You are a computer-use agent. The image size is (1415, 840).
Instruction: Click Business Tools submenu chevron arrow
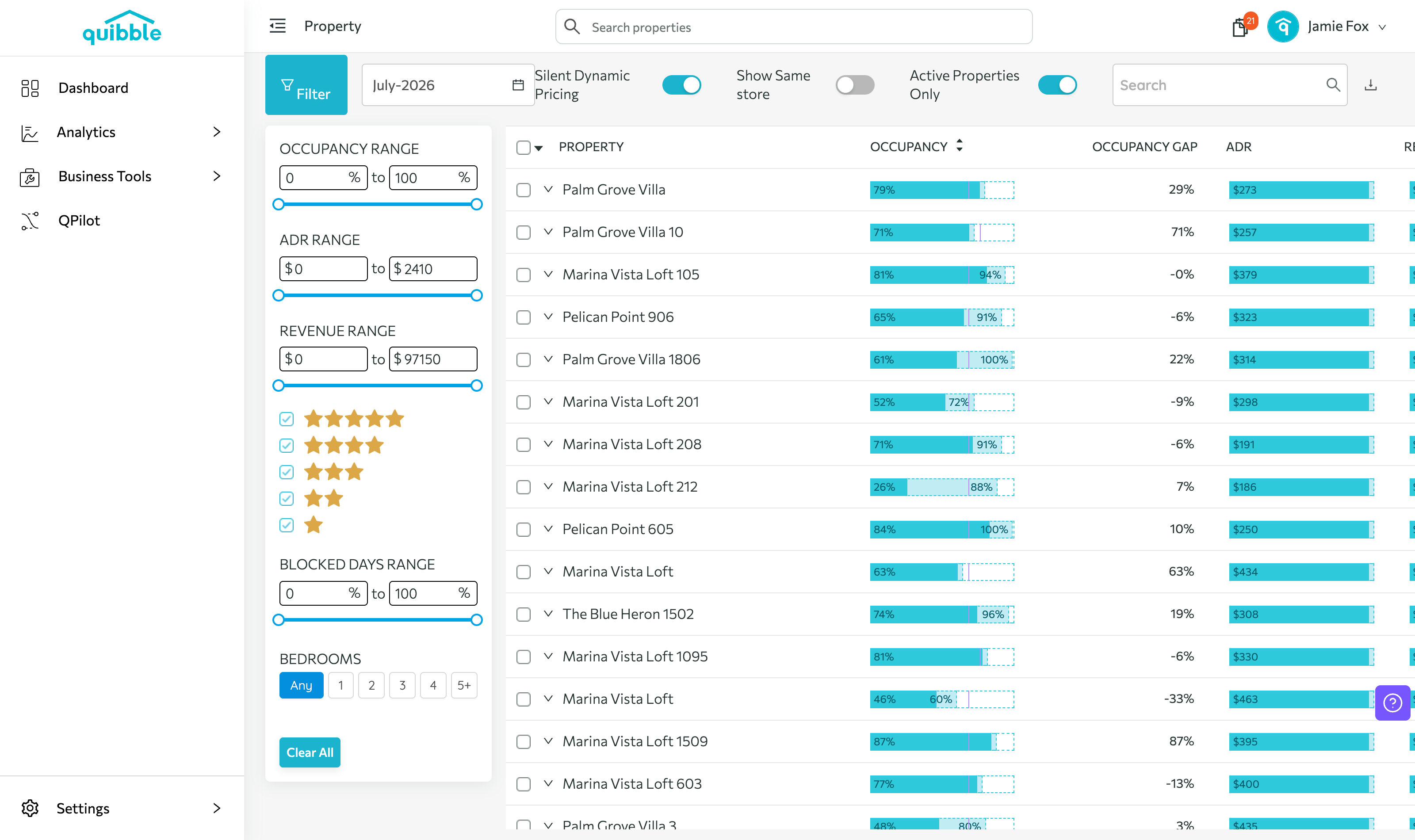coord(217,176)
